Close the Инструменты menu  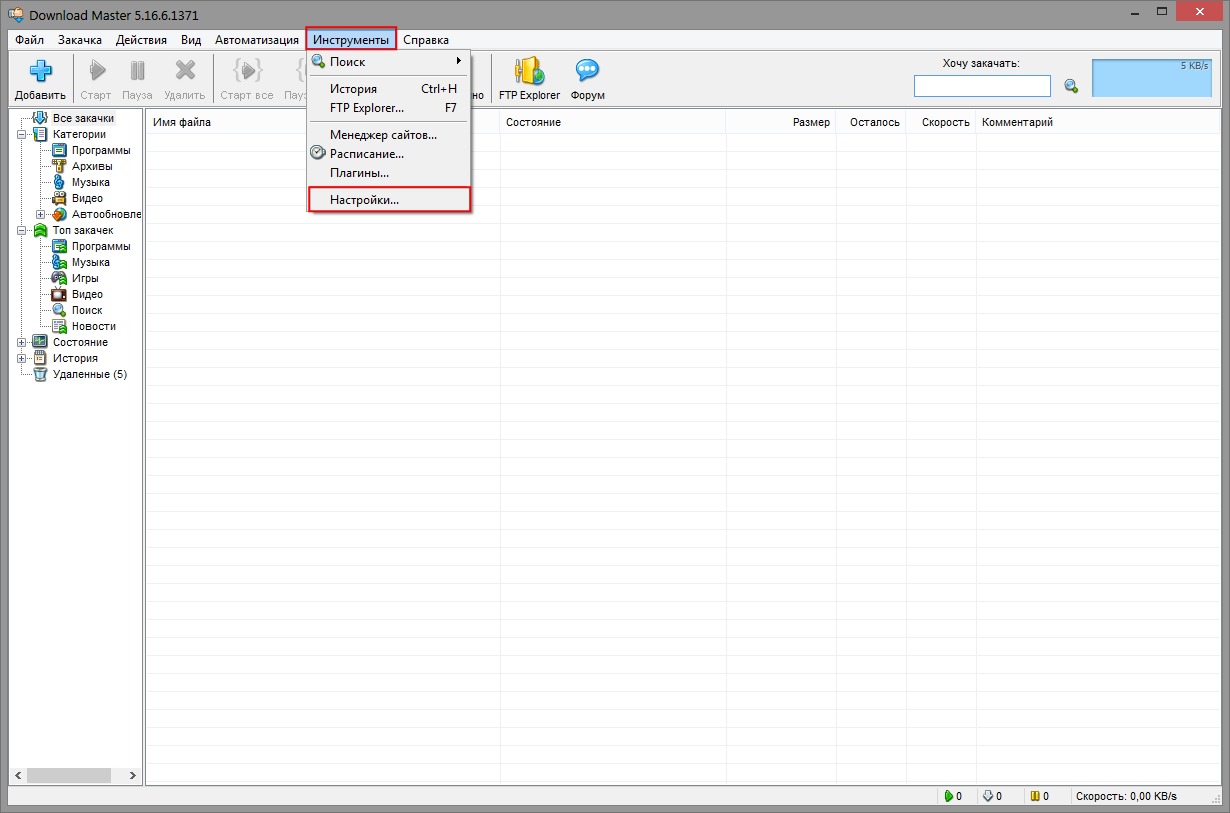click(x=351, y=40)
